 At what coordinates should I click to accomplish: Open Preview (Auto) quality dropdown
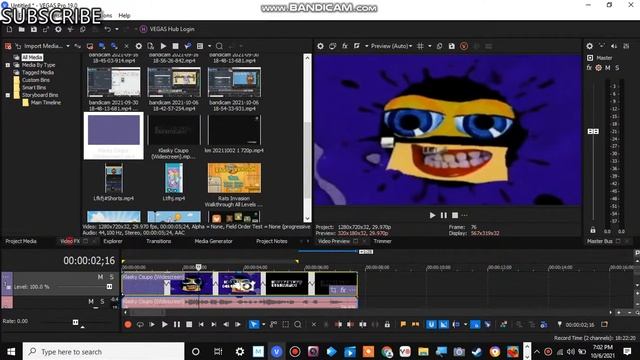391,46
